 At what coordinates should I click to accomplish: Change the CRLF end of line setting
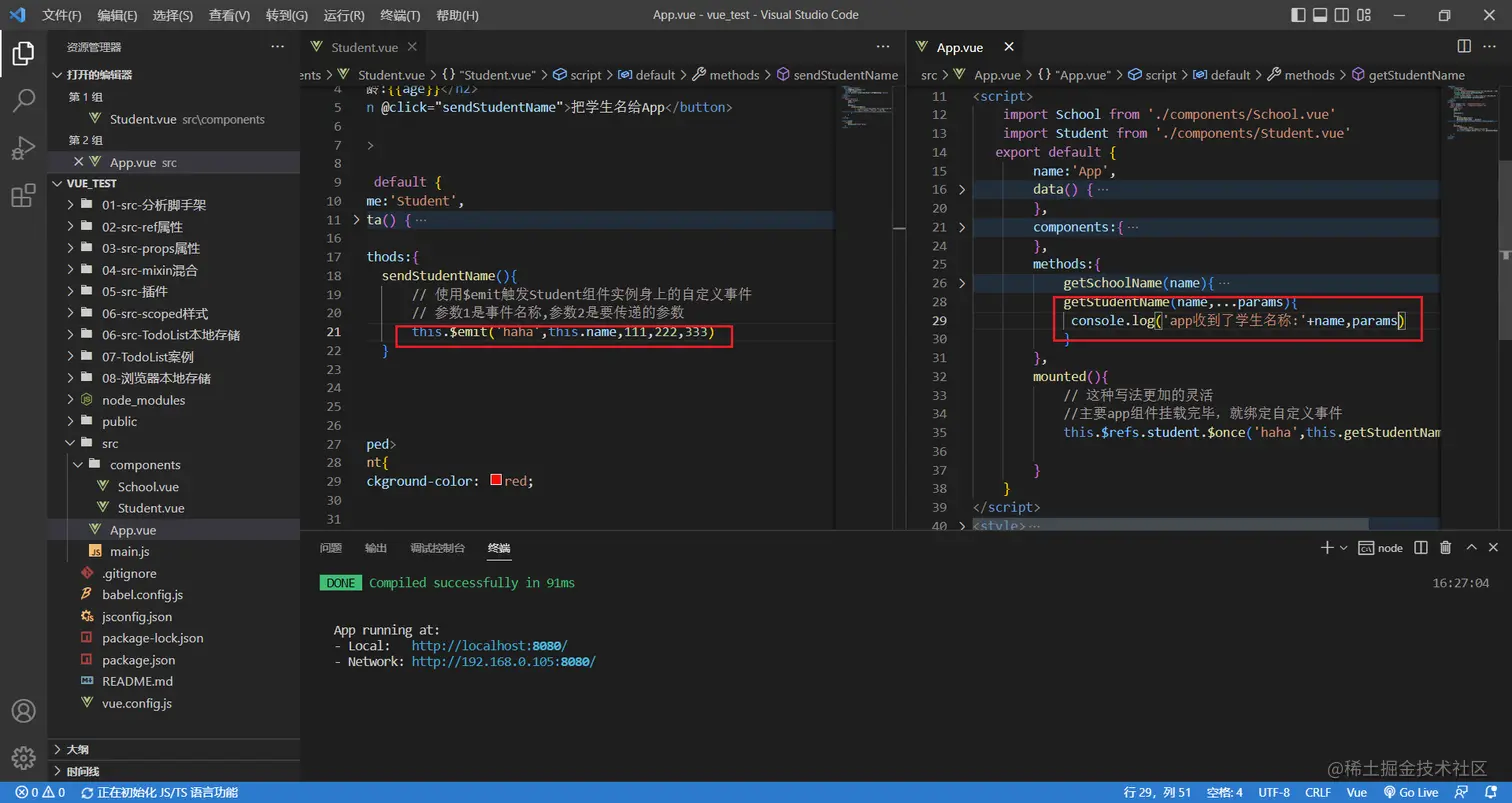point(1318,792)
